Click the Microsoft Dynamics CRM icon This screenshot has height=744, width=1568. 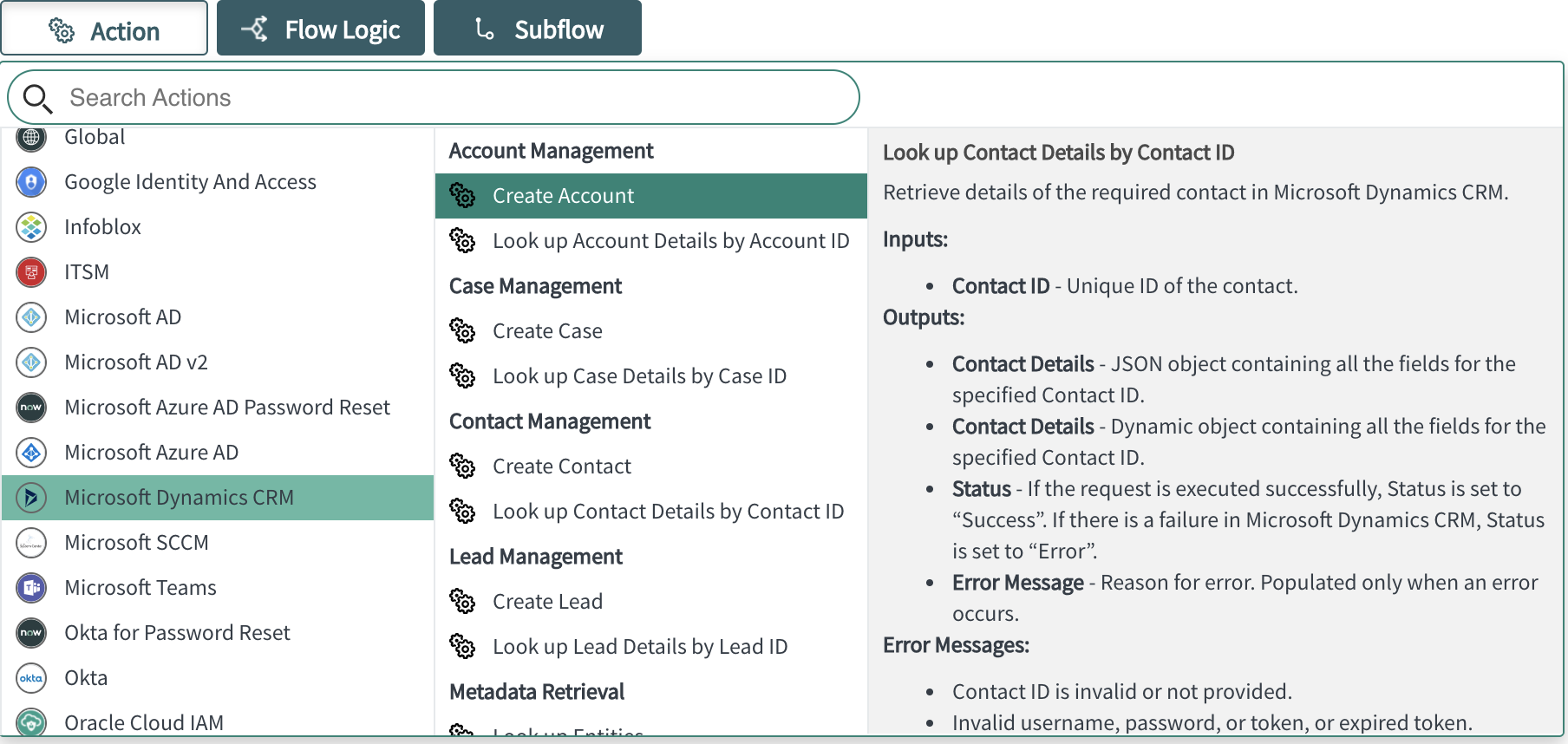(31, 498)
